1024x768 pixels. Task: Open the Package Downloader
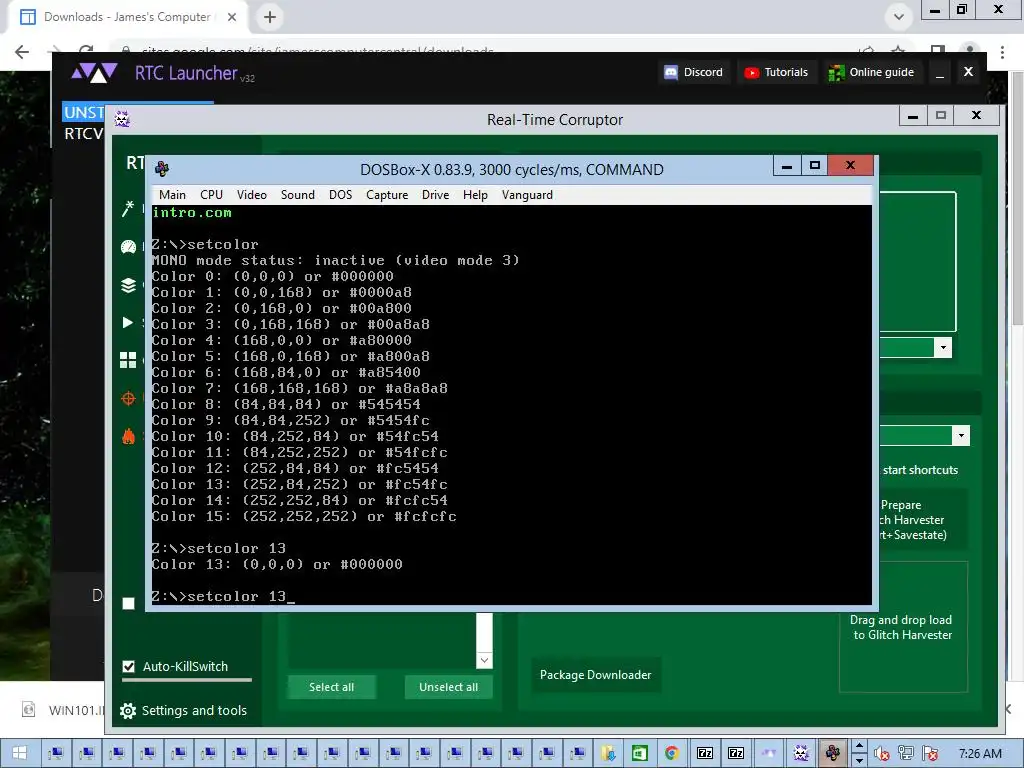[x=596, y=675]
